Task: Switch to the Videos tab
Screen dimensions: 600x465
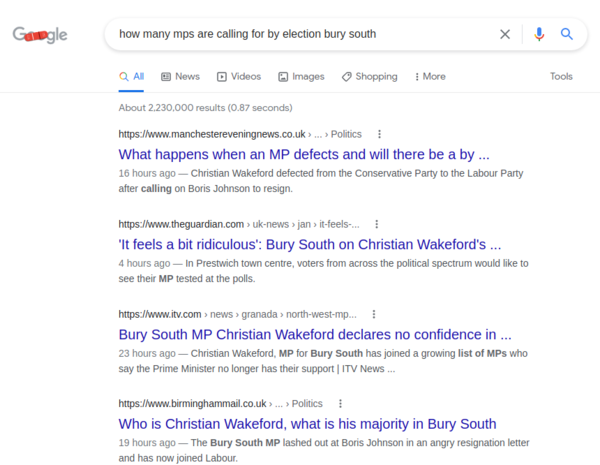Action: [239, 77]
